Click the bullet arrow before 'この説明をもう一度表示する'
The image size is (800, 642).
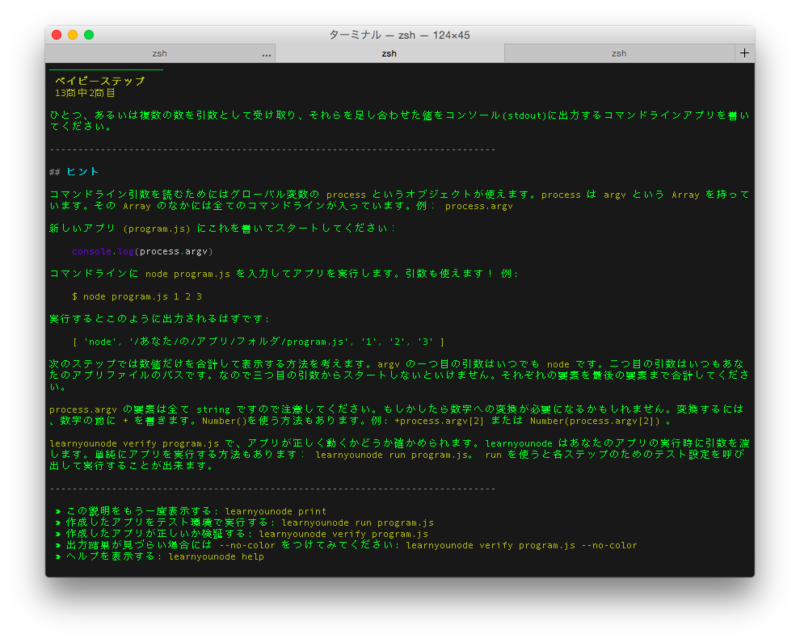(59, 511)
